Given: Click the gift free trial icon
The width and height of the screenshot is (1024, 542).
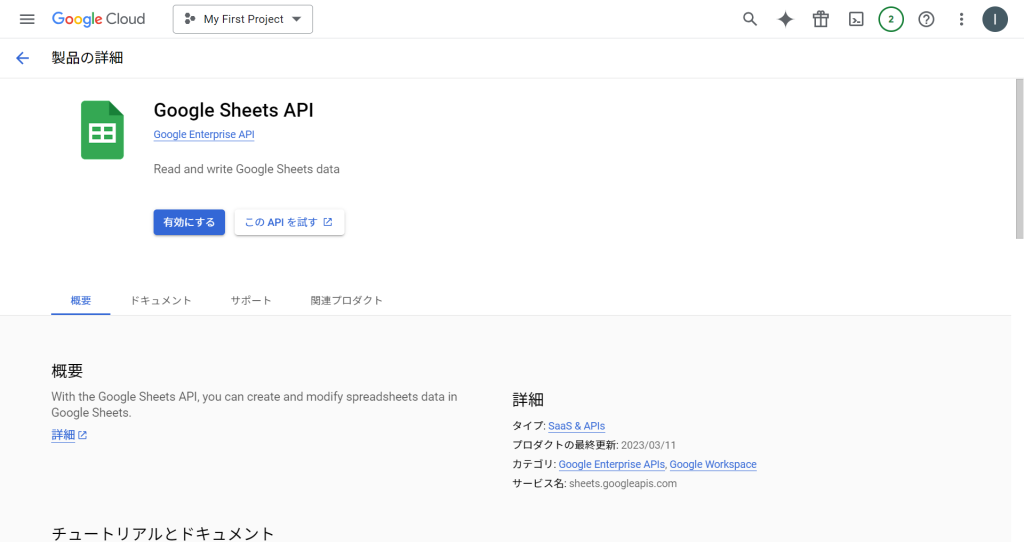Looking at the screenshot, I should point(820,19).
